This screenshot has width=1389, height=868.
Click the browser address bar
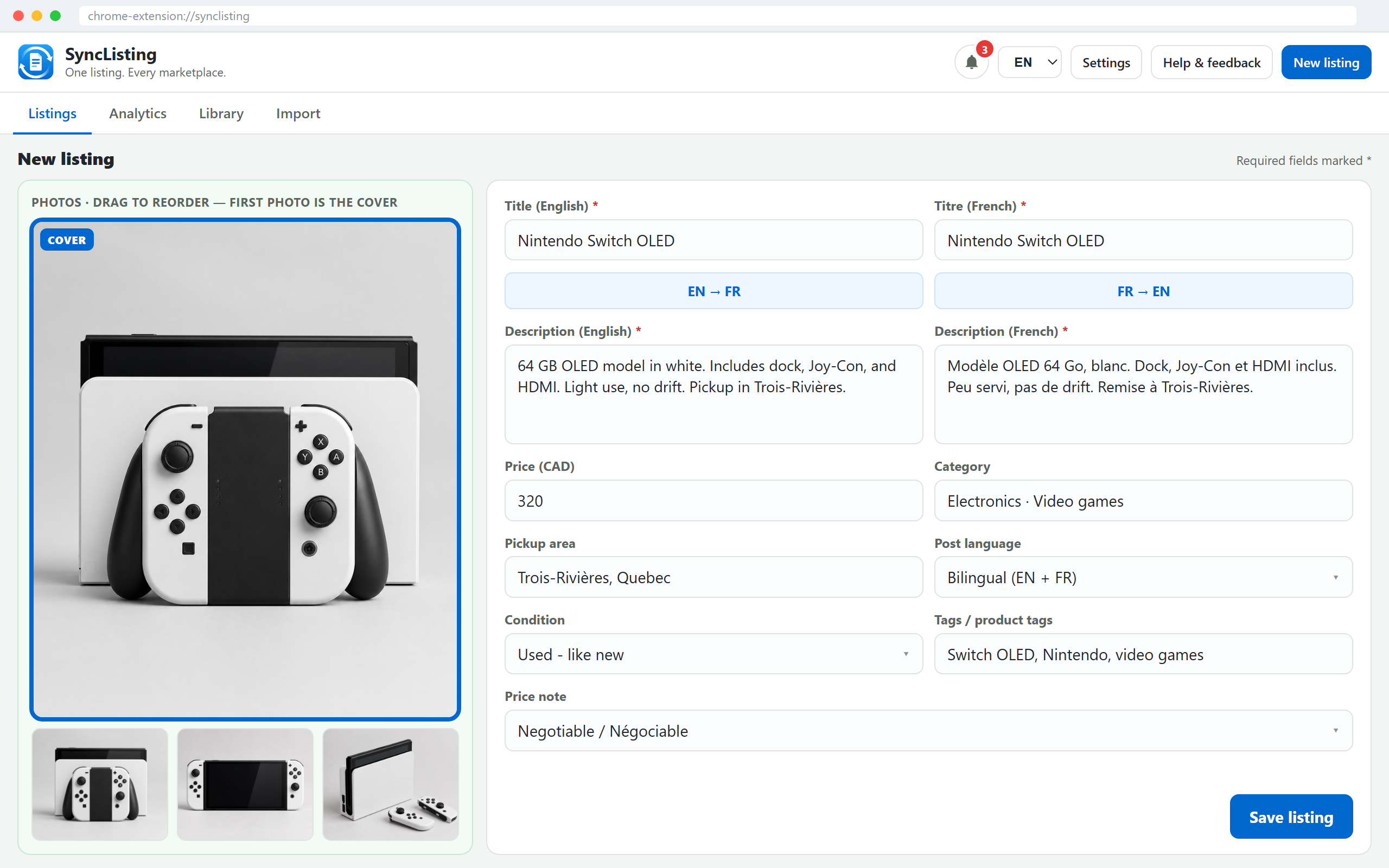(x=717, y=16)
